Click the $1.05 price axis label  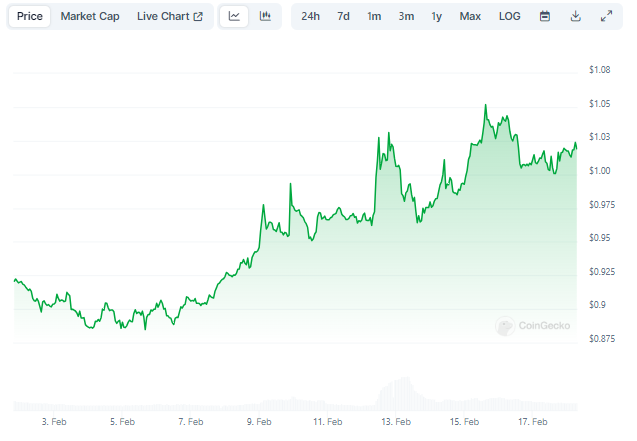[600, 104]
